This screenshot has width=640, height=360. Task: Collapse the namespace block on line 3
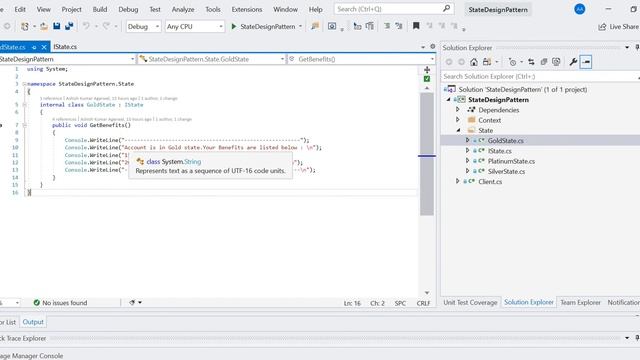point(24,84)
